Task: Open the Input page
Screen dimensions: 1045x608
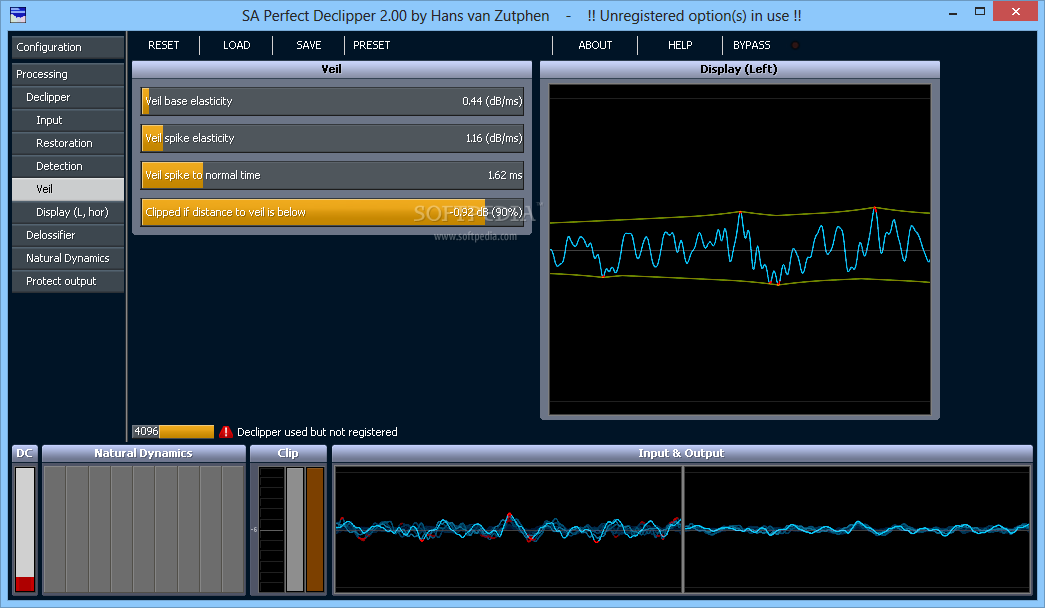Action: (68, 120)
